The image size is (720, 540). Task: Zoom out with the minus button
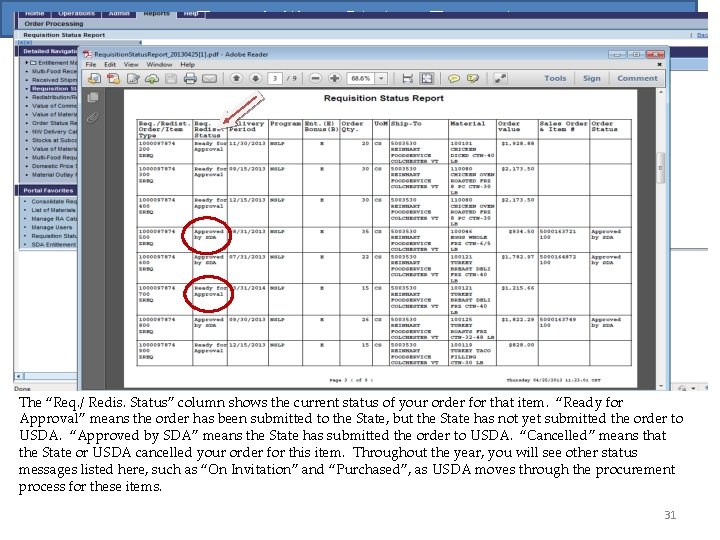click(x=315, y=79)
